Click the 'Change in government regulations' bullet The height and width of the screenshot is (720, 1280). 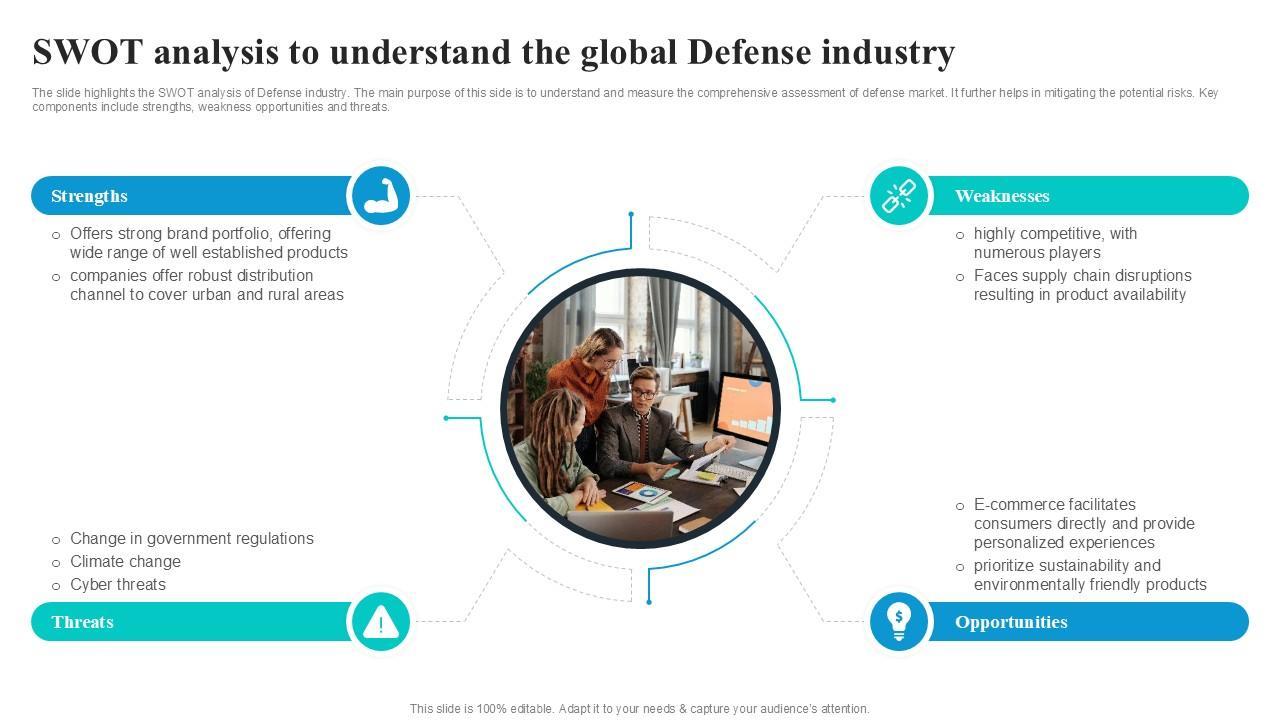(x=183, y=538)
